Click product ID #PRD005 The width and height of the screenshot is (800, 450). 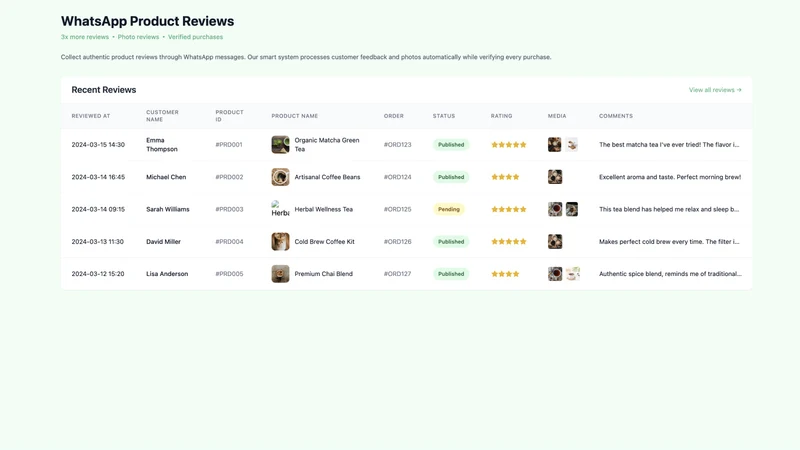coord(229,274)
